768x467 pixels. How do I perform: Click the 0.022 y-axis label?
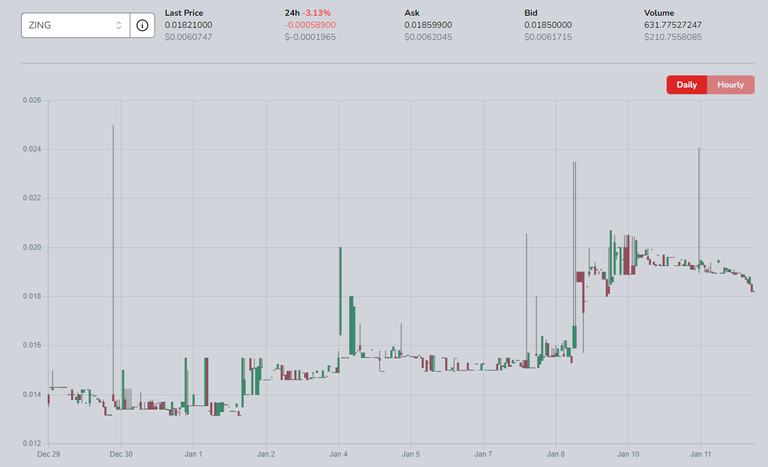coord(32,198)
